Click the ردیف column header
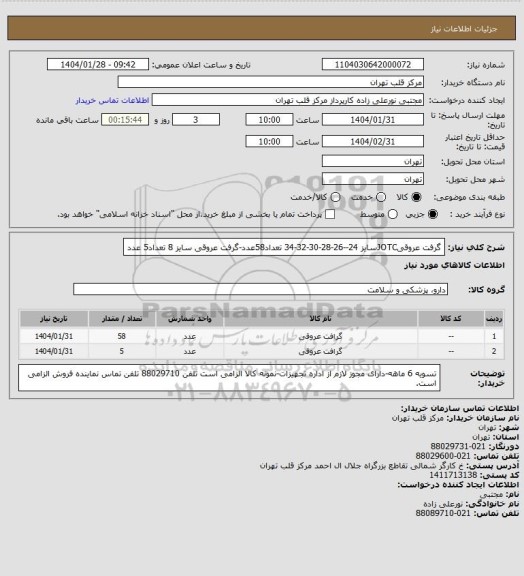524x576 pixels. [x=494, y=318]
